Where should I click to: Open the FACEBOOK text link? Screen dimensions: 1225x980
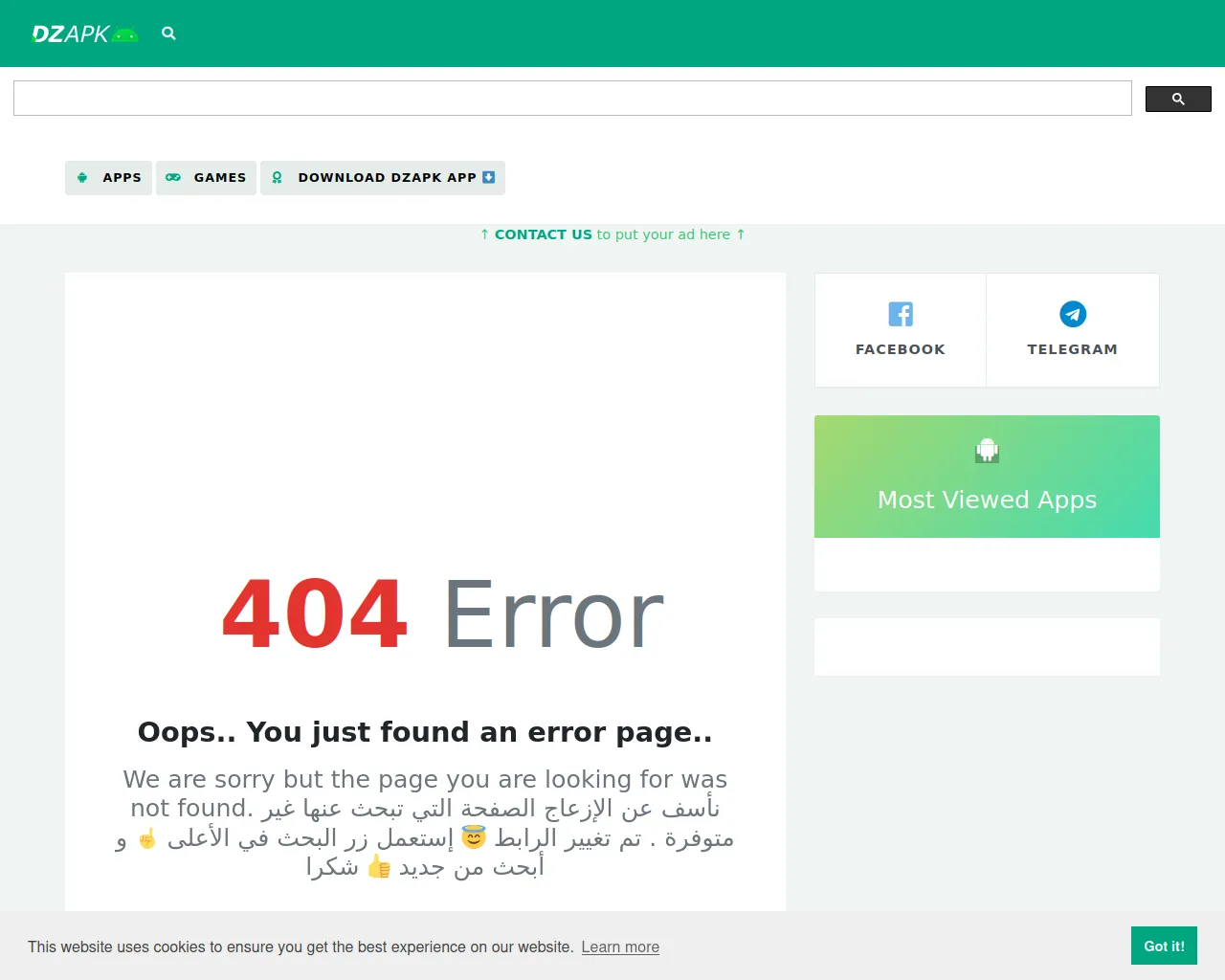(x=901, y=349)
